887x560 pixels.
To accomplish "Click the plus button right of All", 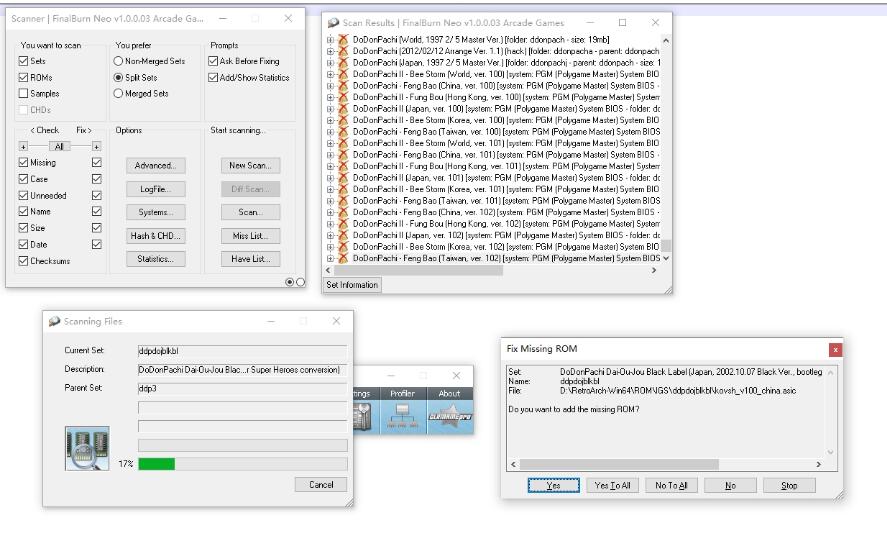I will click(96, 147).
